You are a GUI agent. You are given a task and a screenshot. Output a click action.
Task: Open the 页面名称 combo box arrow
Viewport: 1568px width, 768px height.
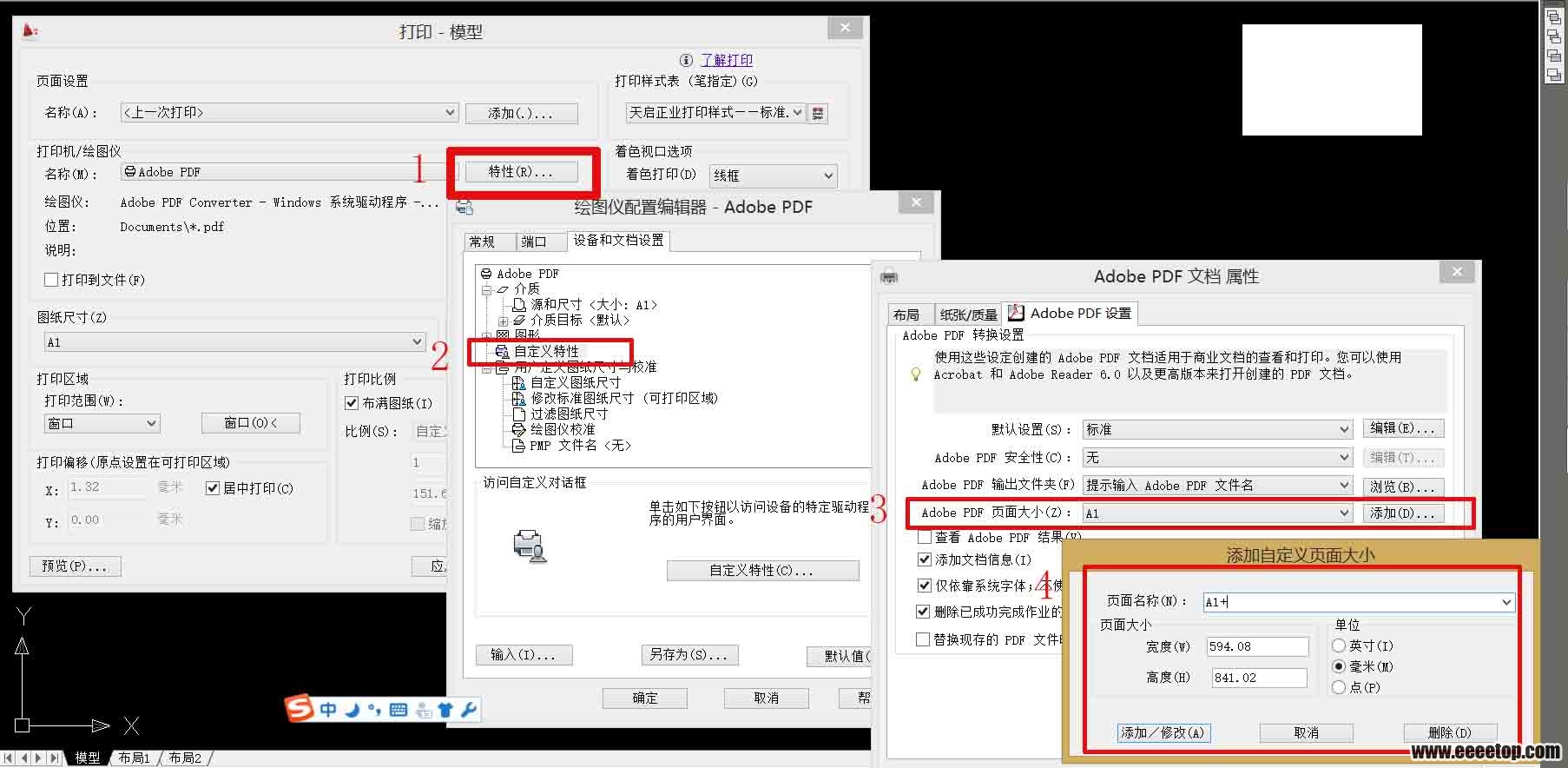tap(1506, 602)
